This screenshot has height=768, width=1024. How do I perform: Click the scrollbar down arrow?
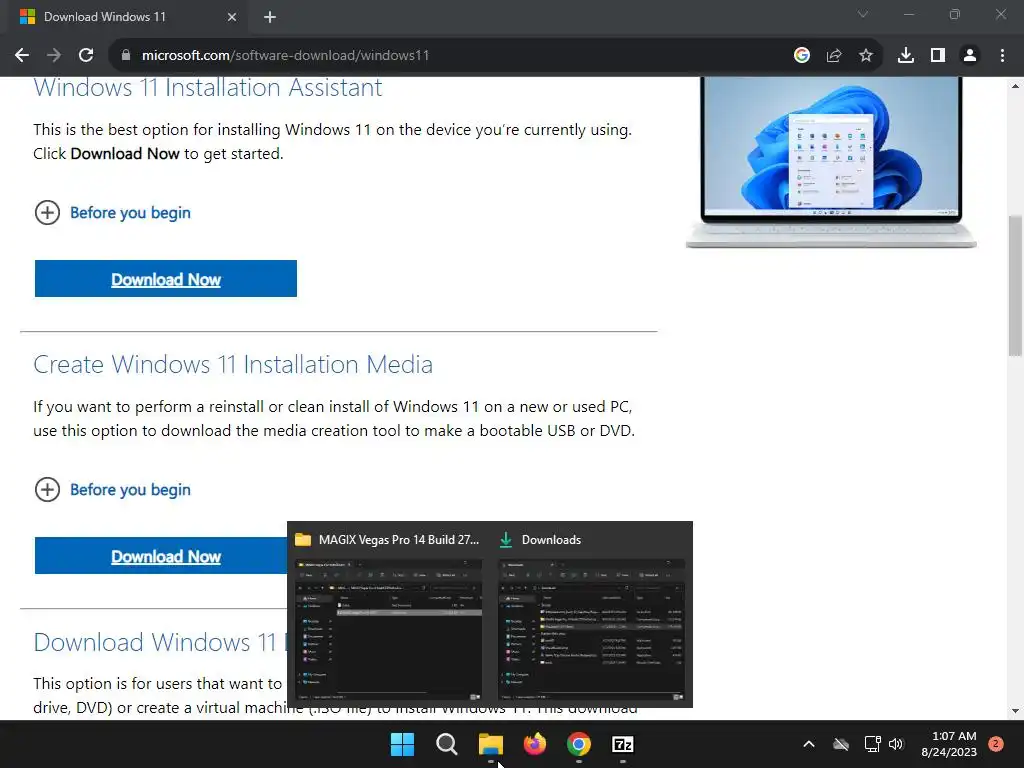click(x=1015, y=711)
